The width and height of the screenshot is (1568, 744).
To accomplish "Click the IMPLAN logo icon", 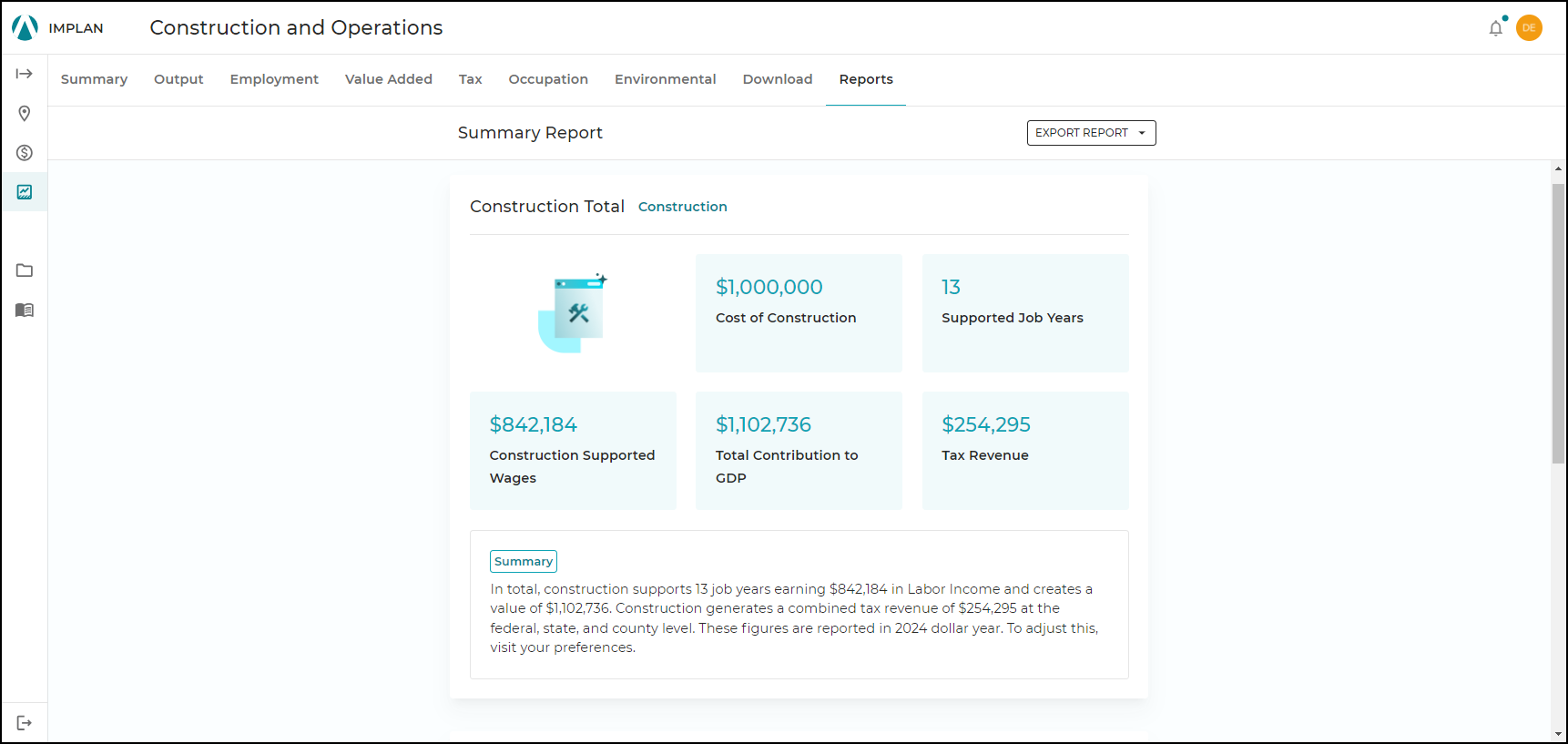I will 25,28.
